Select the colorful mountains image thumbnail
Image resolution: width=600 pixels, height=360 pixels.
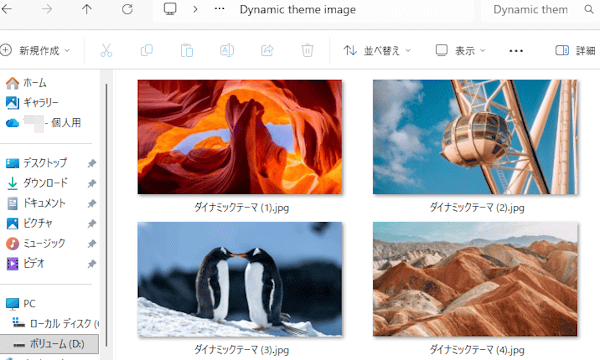[x=475, y=279]
